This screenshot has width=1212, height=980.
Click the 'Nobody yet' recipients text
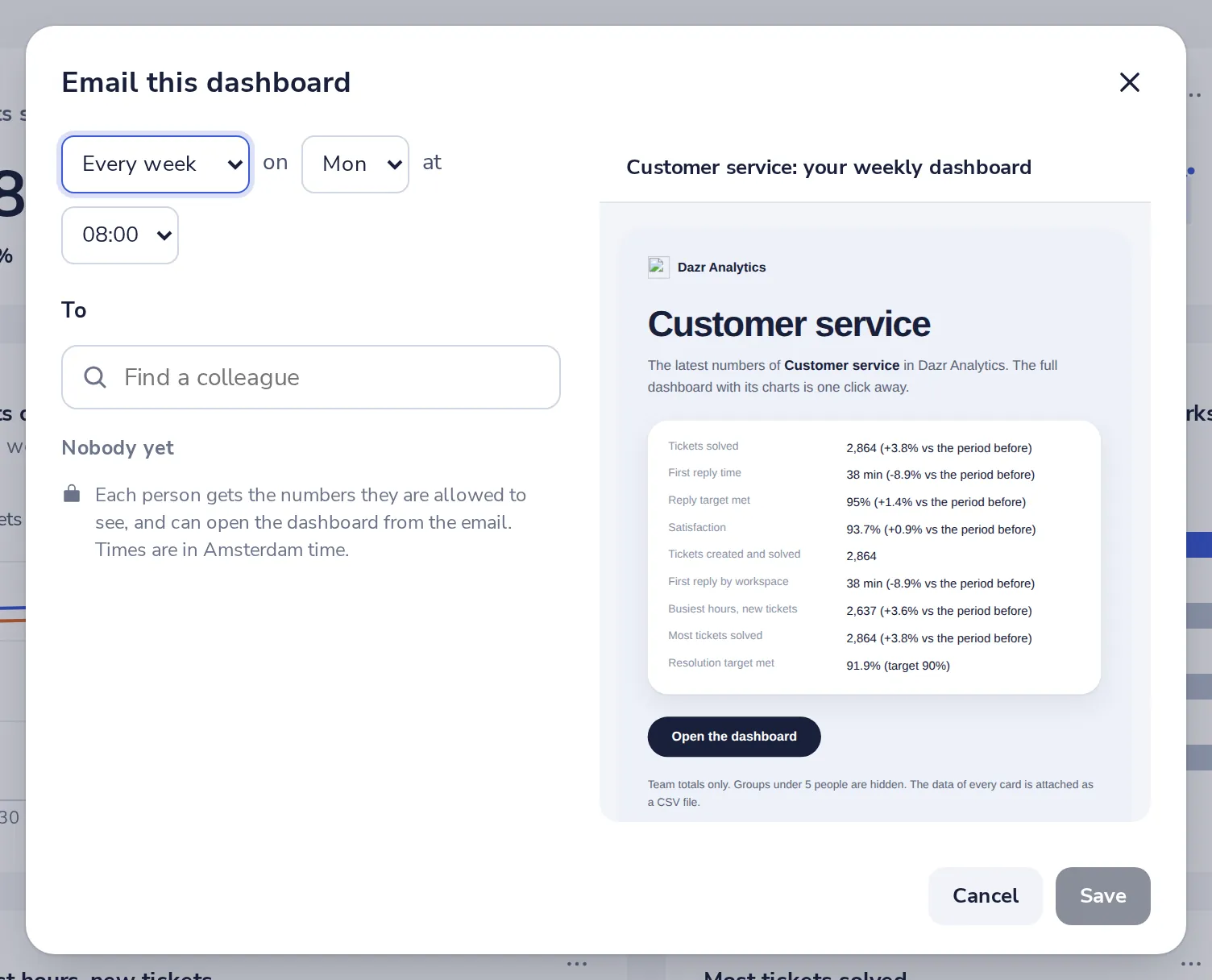pyautogui.click(x=118, y=448)
